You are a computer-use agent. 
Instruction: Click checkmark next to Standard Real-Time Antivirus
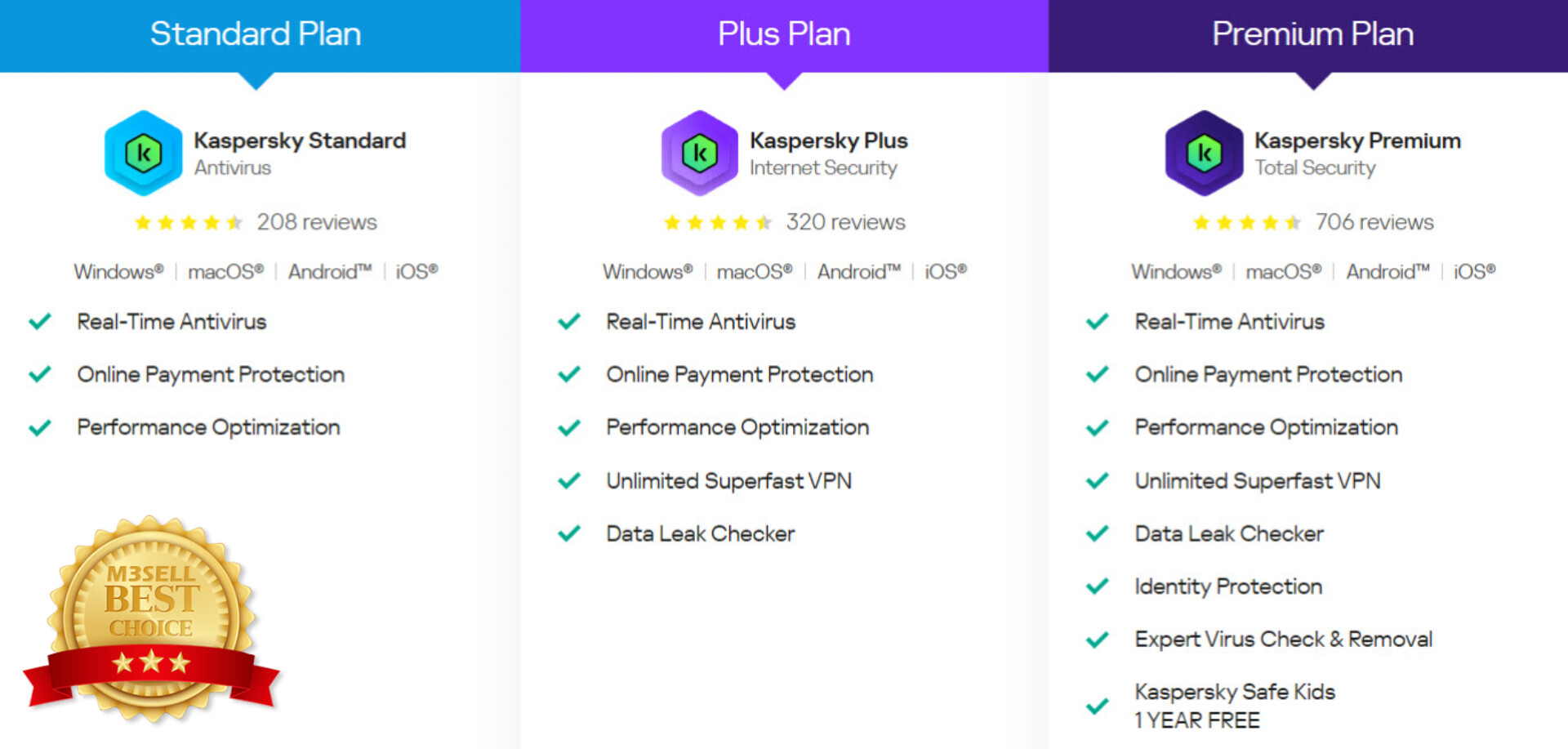pos(40,322)
